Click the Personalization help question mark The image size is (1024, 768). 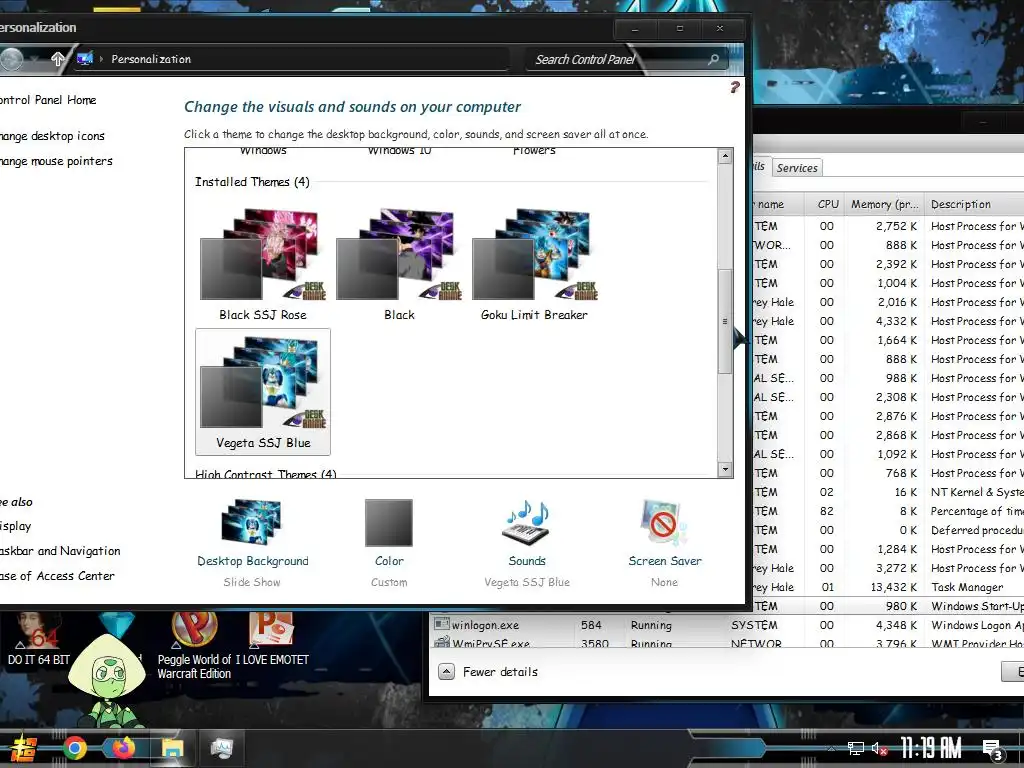735,87
